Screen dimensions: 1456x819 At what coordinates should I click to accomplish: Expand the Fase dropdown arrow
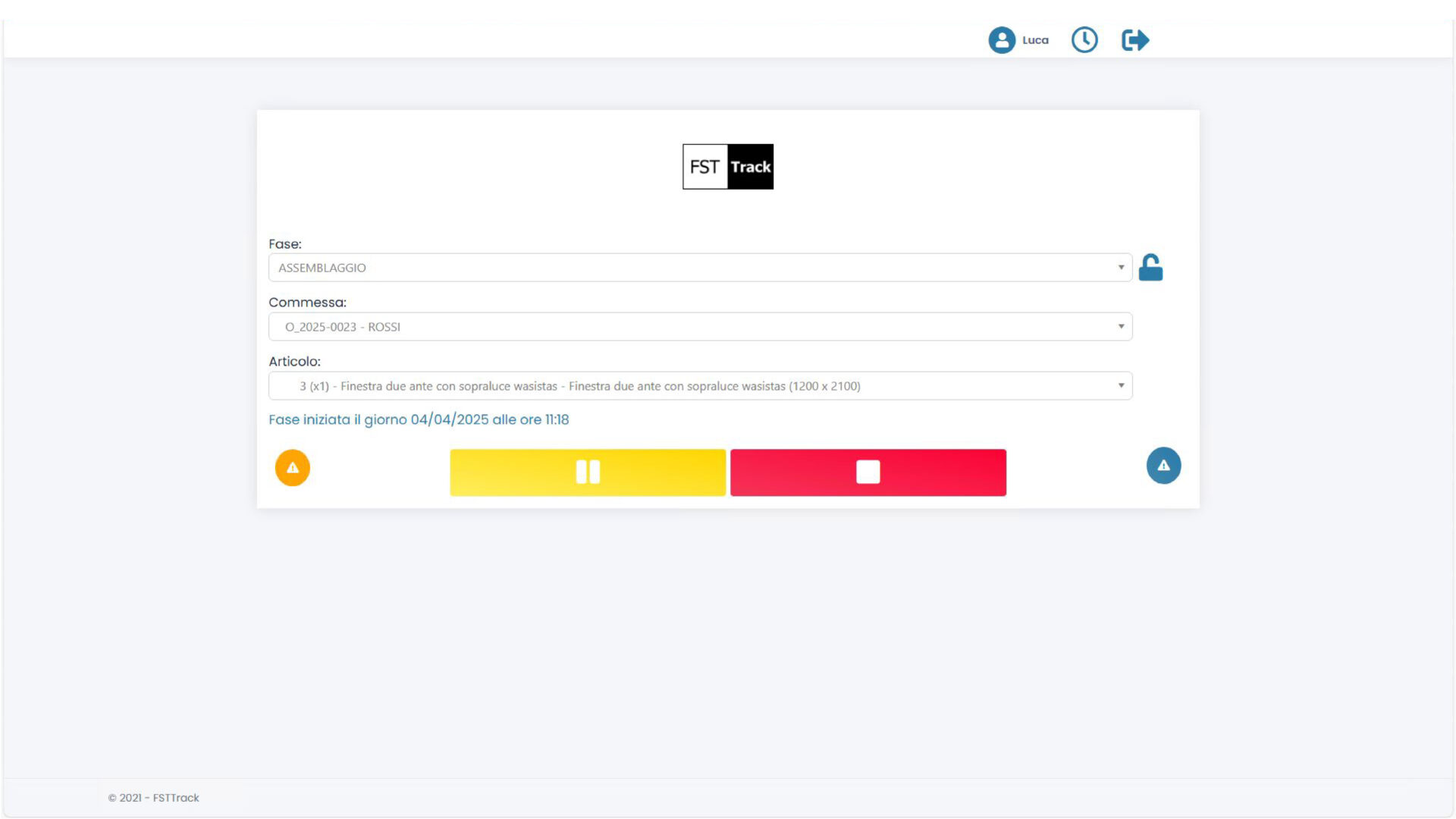(x=1120, y=268)
